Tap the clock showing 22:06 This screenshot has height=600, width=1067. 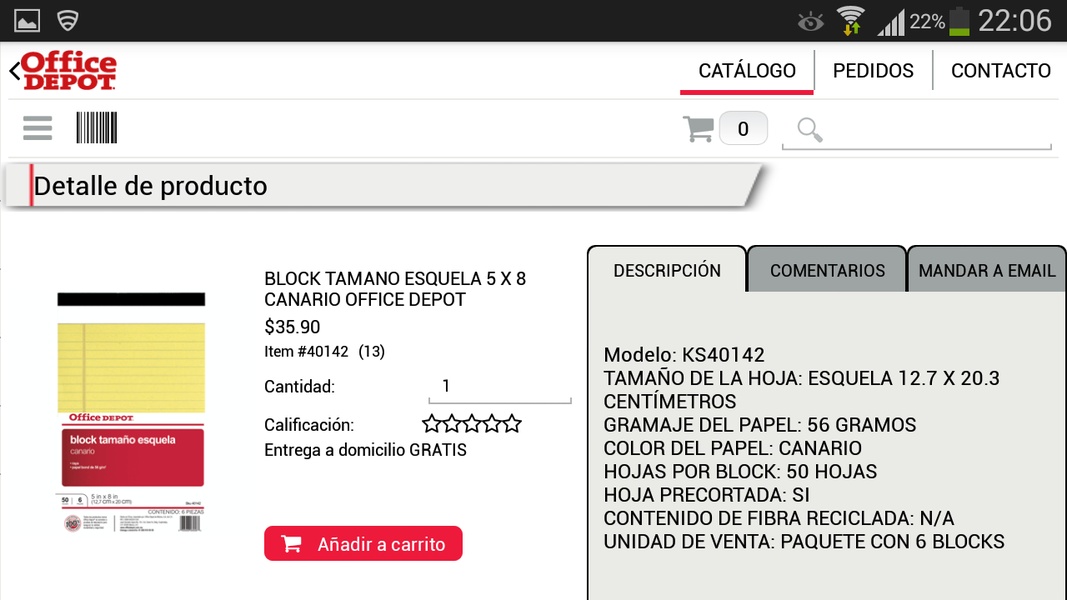tap(1015, 20)
